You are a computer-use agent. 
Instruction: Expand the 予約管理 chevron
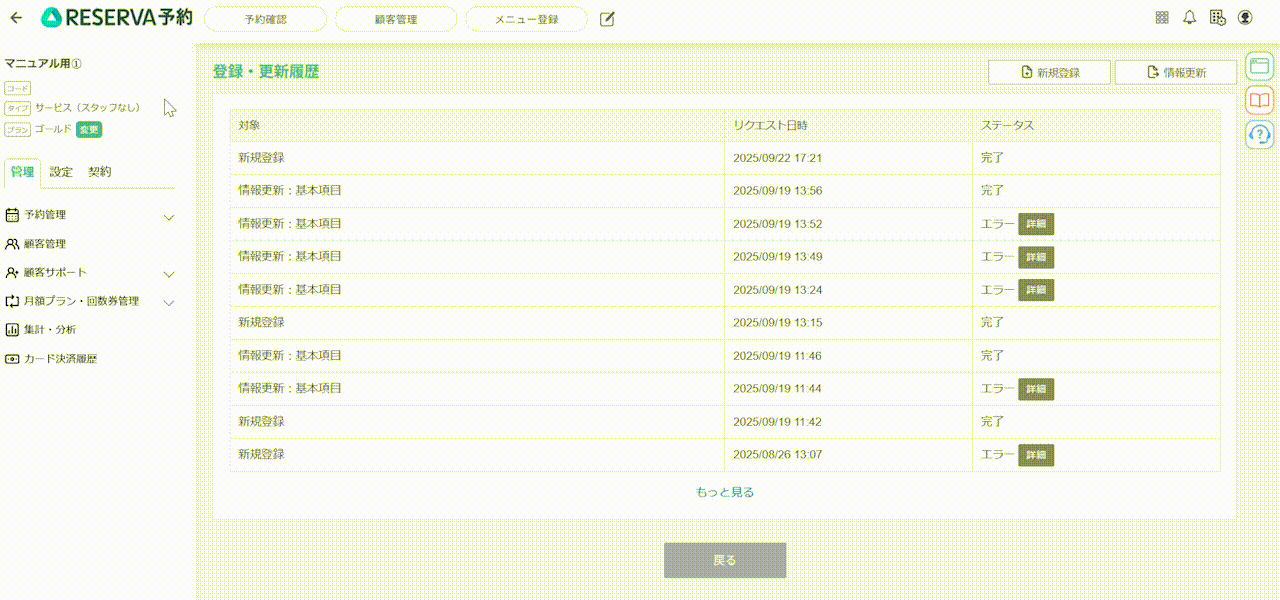(169, 217)
